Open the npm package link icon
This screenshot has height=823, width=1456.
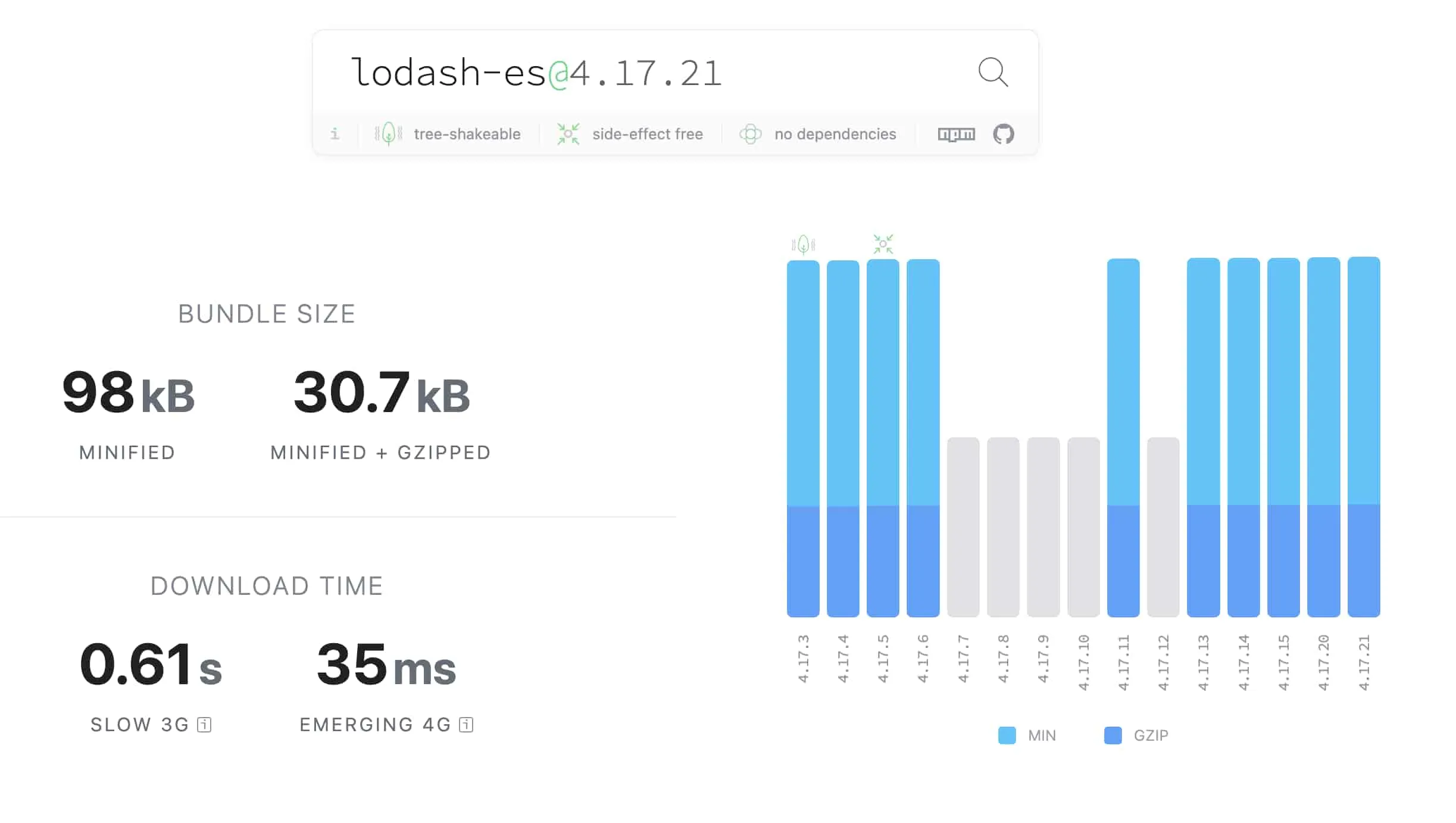pos(956,134)
